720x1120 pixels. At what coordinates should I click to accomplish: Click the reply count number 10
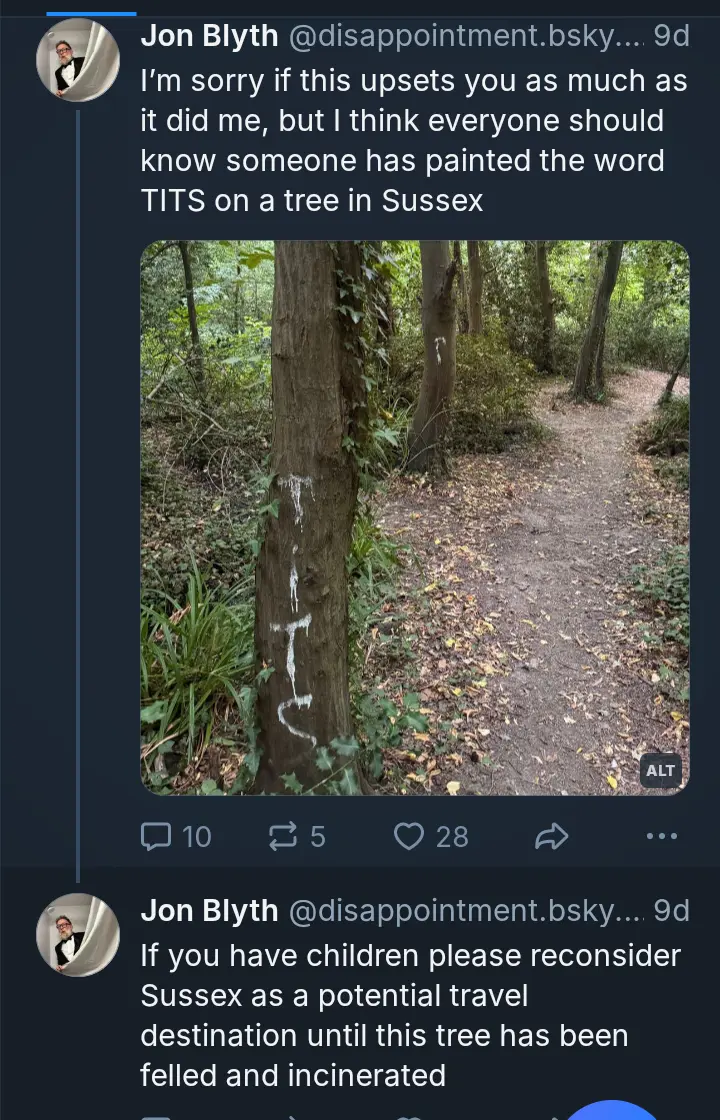(197, 836)
